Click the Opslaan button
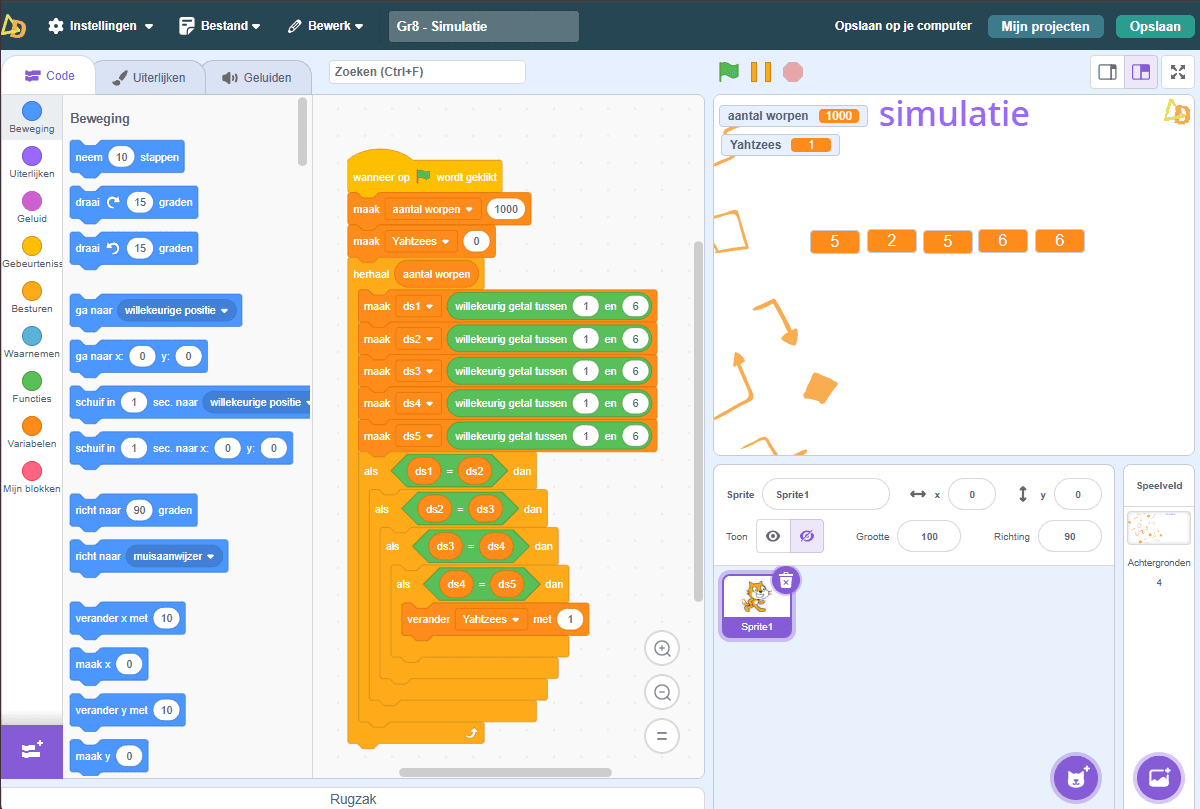Viewport: 1200px width, 809px height. [1155, 26]
